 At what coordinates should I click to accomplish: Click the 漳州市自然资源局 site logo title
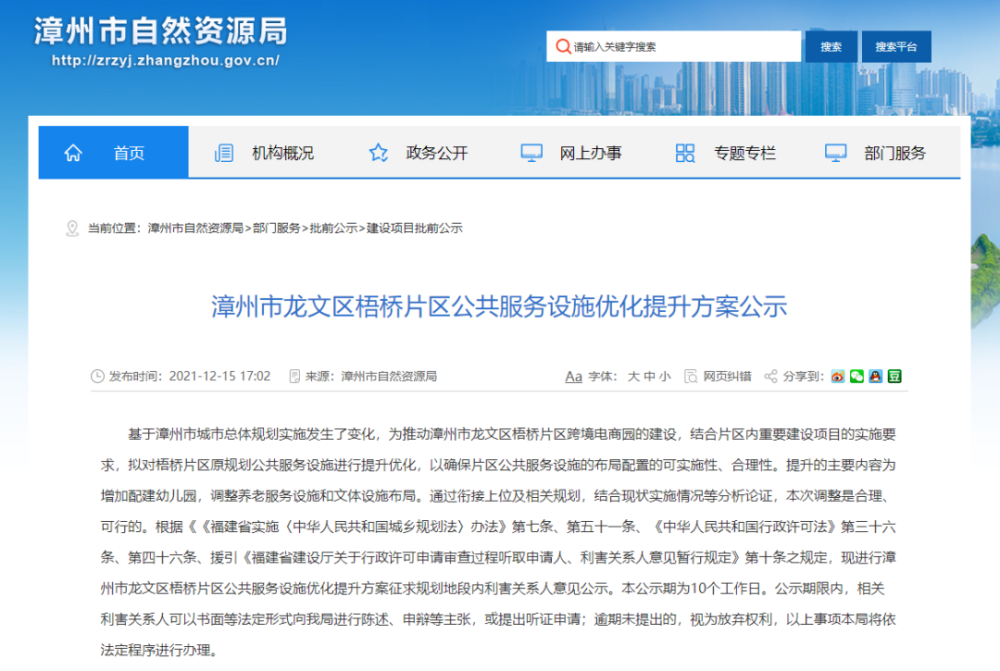[161, 31]
